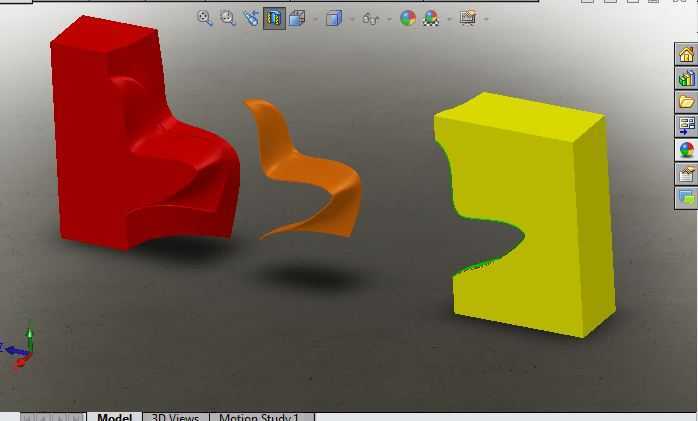Viewport: 698px width, 421px height.
Task: Toggle the Section View button
Action: click(x=274, y=18)
